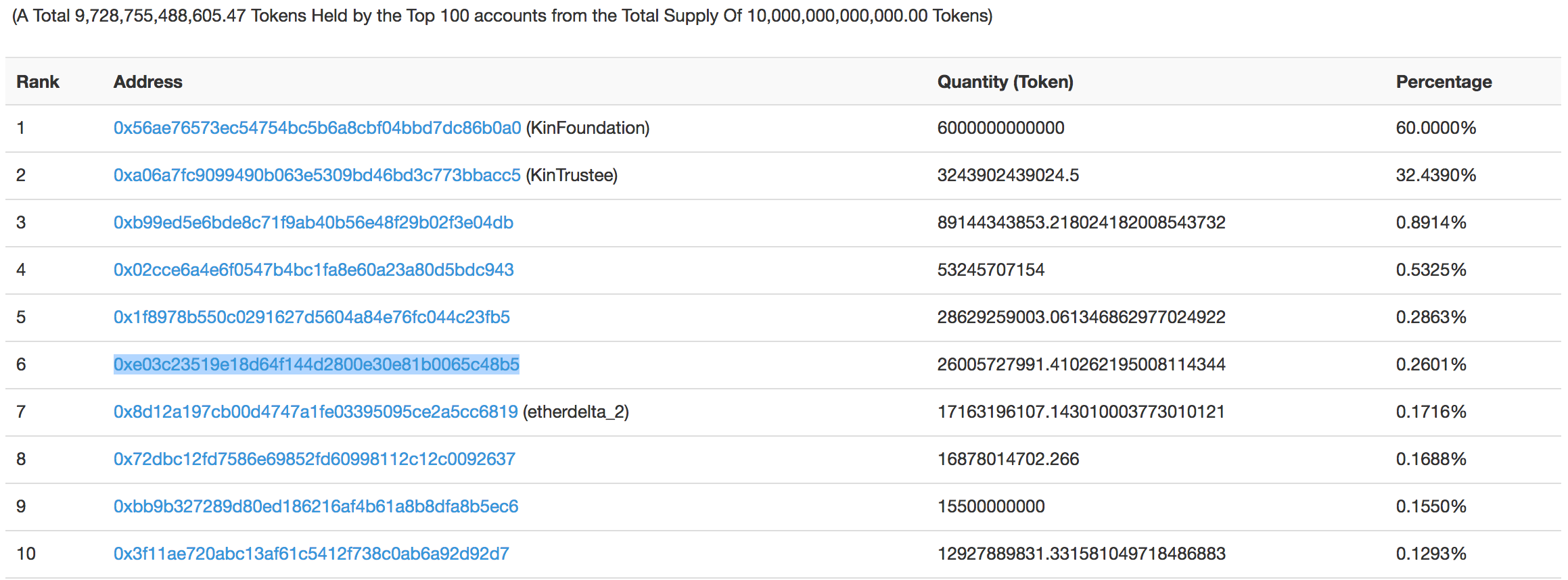This screenshot has height=580, width=1568.
Task: Click percentage 0.1716%
Action: [x=1431, y=412]
